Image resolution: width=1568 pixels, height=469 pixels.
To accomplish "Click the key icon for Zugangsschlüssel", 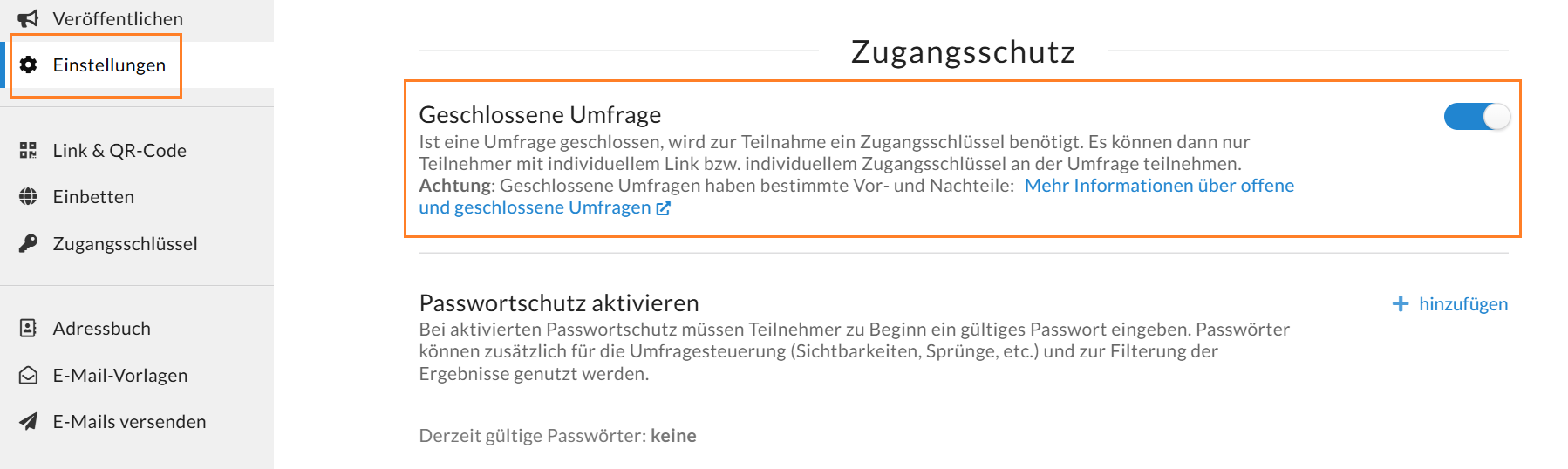I will click(x=28, y=243).
